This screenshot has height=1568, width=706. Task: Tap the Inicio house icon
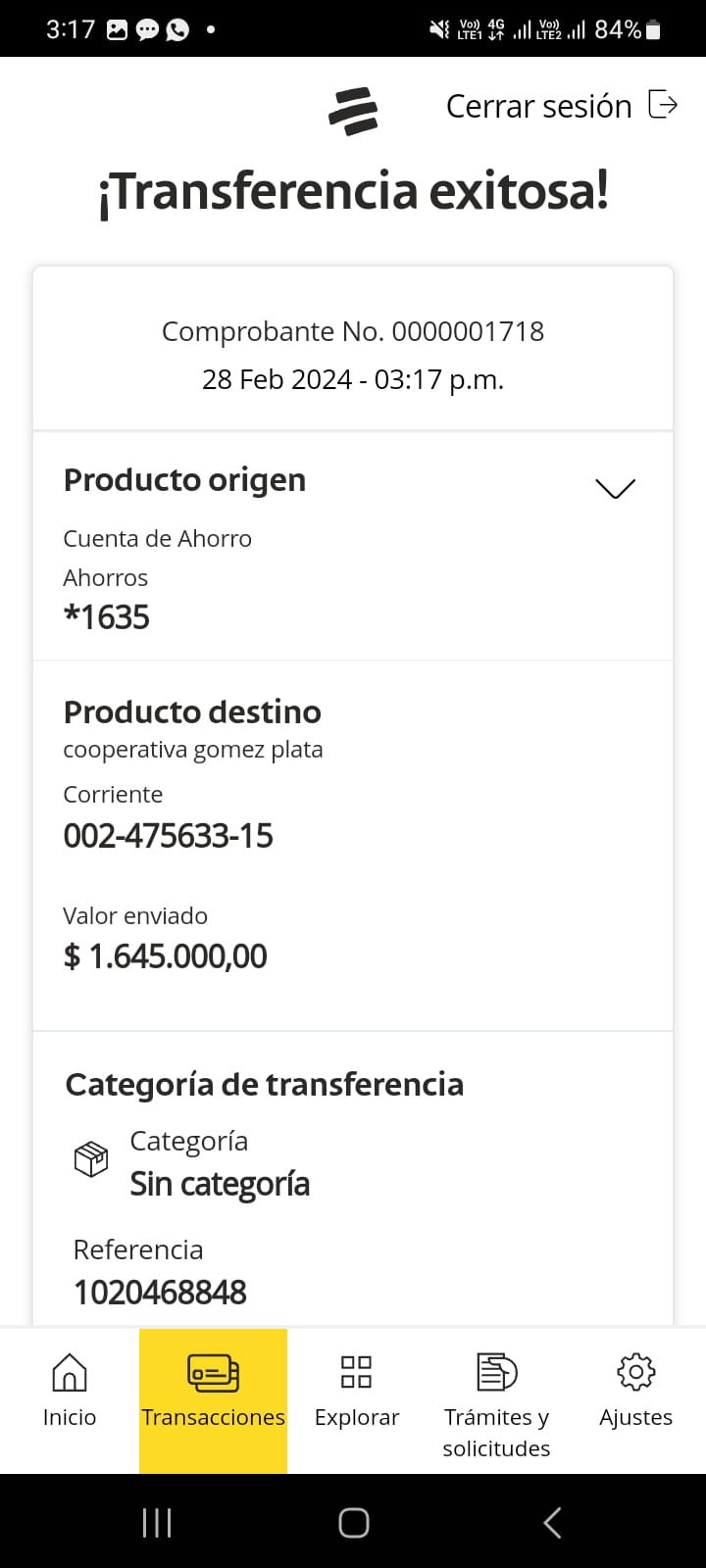70,1372
